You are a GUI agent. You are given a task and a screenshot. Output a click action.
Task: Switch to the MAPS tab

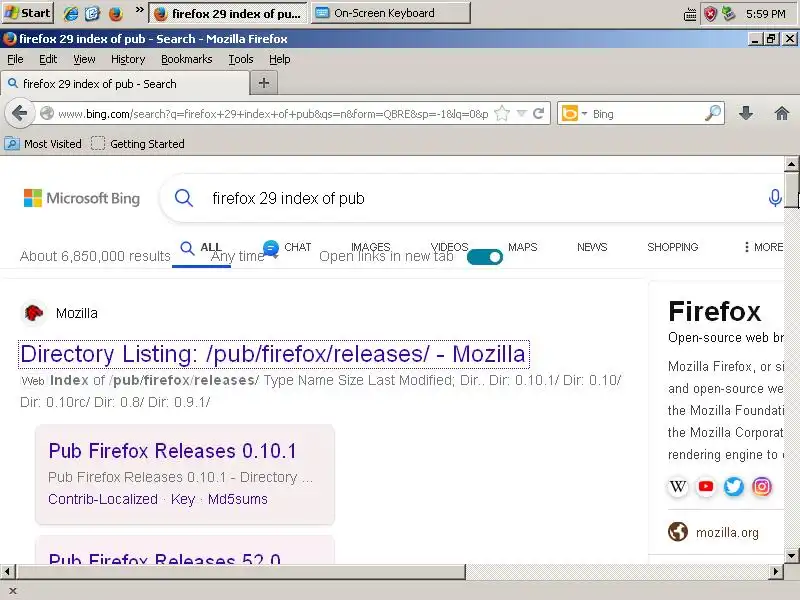[x=522, y=247]
